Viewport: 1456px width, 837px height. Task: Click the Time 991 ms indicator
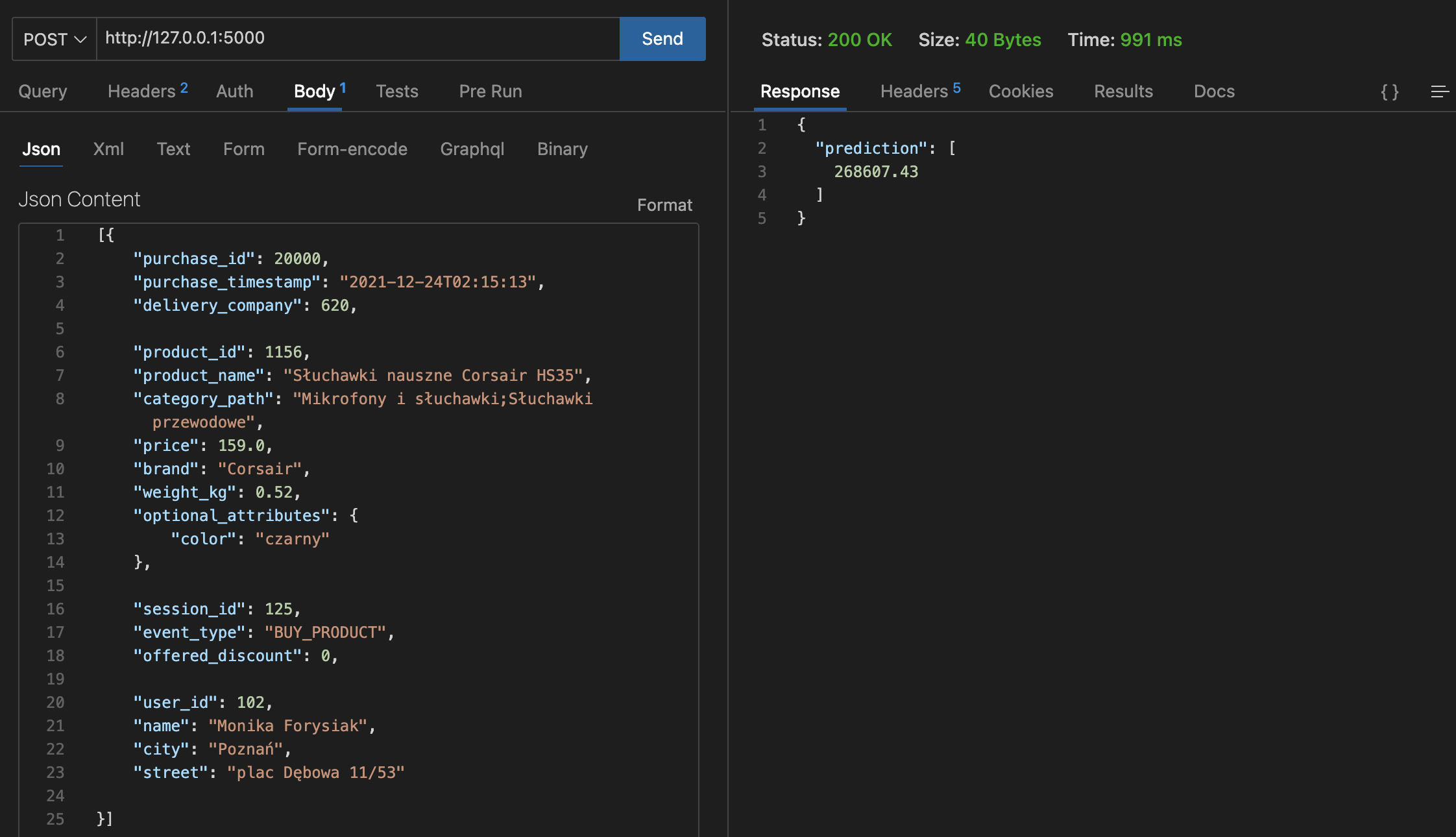pyautogui.click(x=1124, y=40)
